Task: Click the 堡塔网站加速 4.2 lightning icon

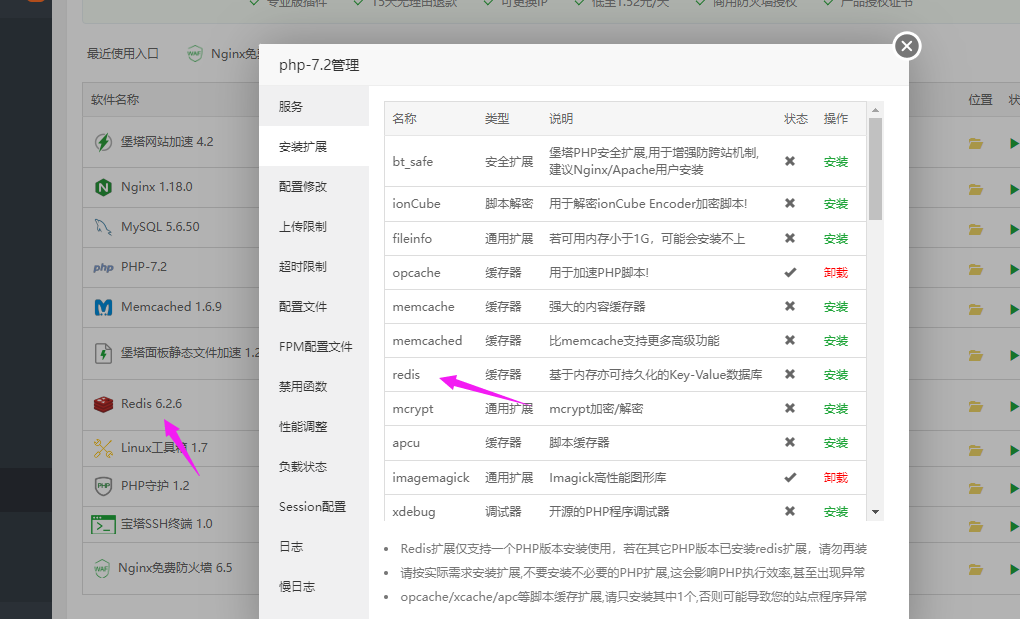Action: (x=103, y=142)
